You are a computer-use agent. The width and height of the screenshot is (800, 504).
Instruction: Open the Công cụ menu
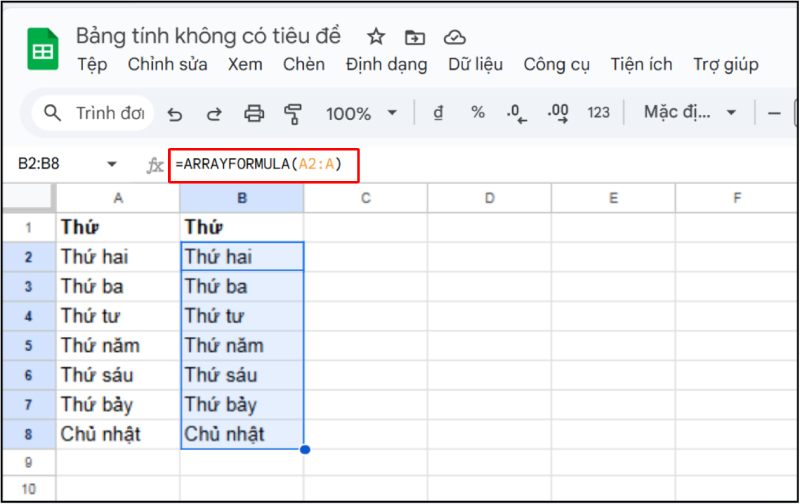pos(556,65)
